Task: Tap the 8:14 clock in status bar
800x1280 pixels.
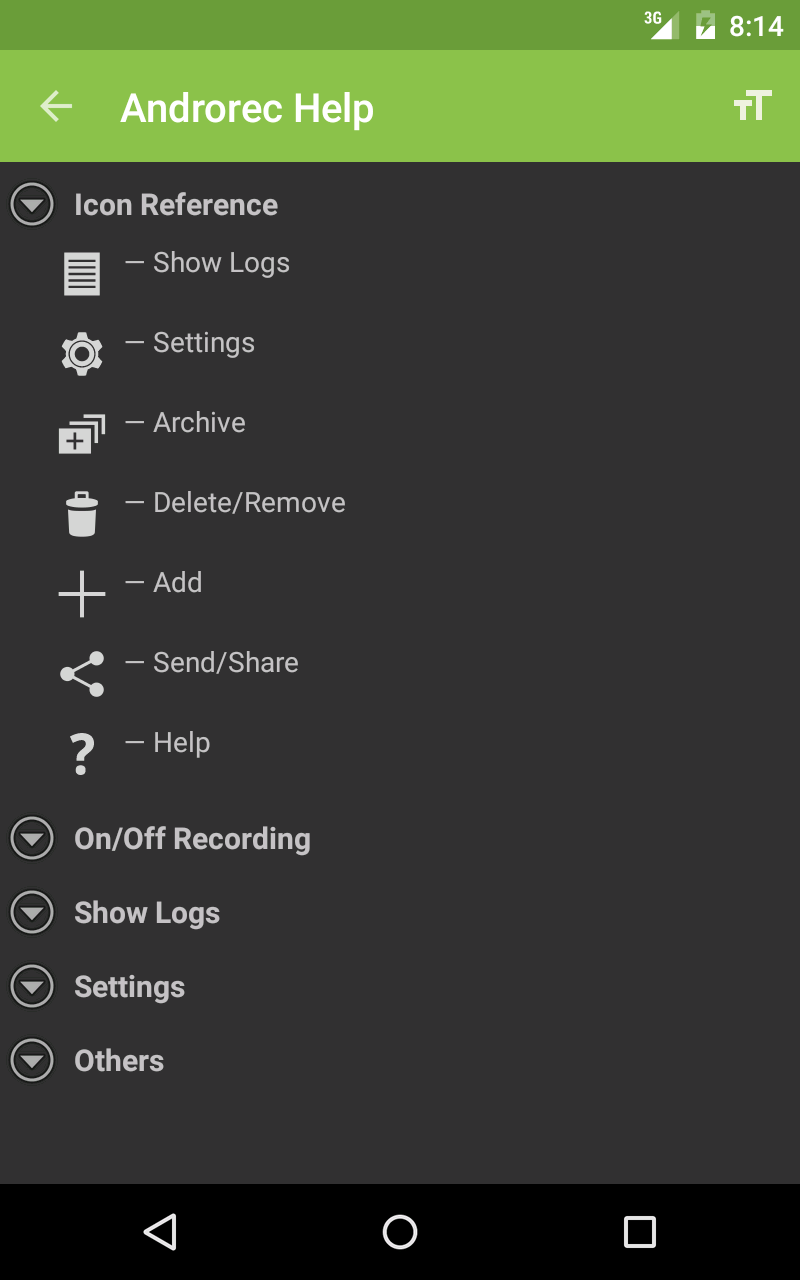Action: 756,26
